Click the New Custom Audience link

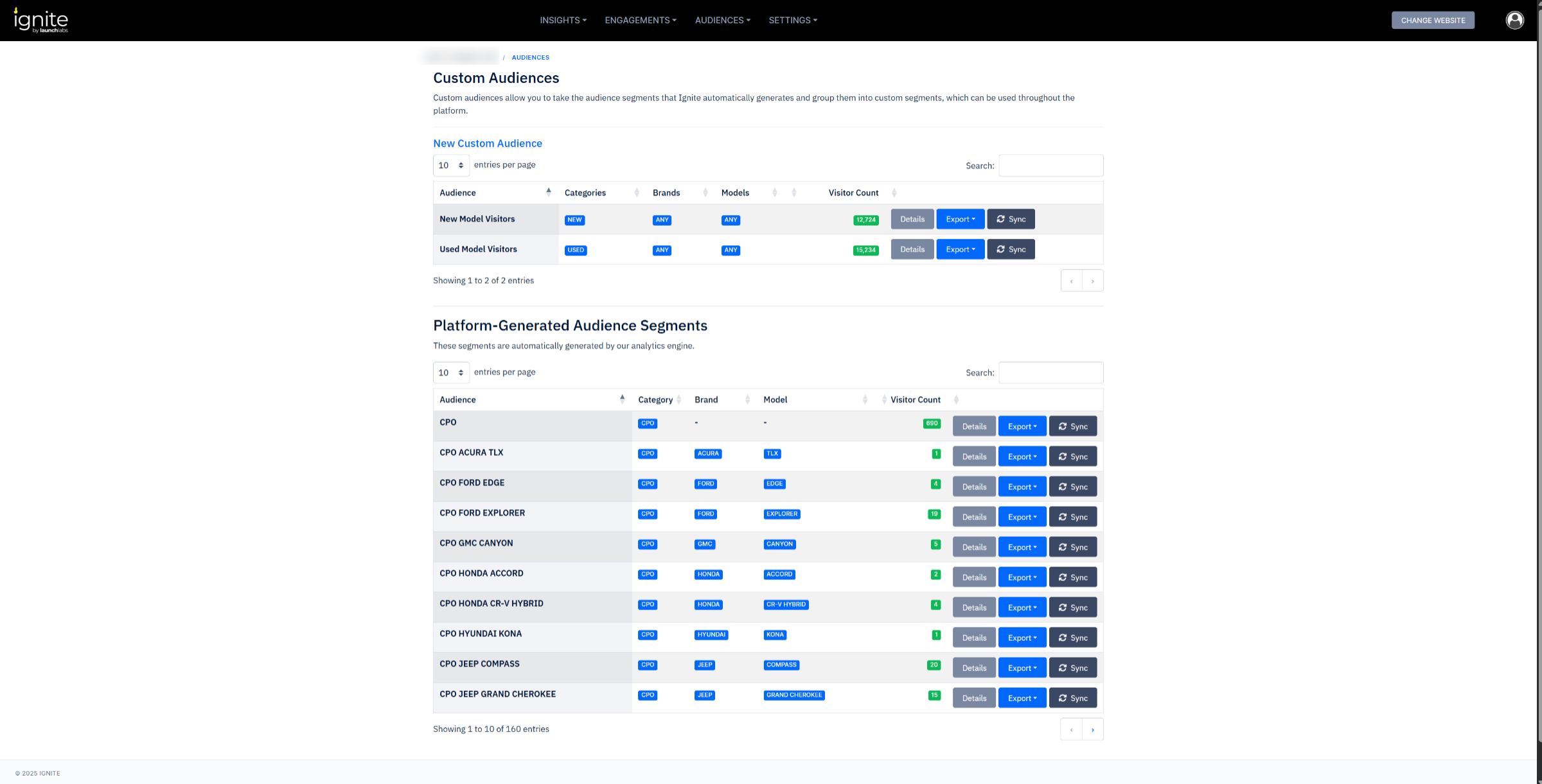point(487,143)
